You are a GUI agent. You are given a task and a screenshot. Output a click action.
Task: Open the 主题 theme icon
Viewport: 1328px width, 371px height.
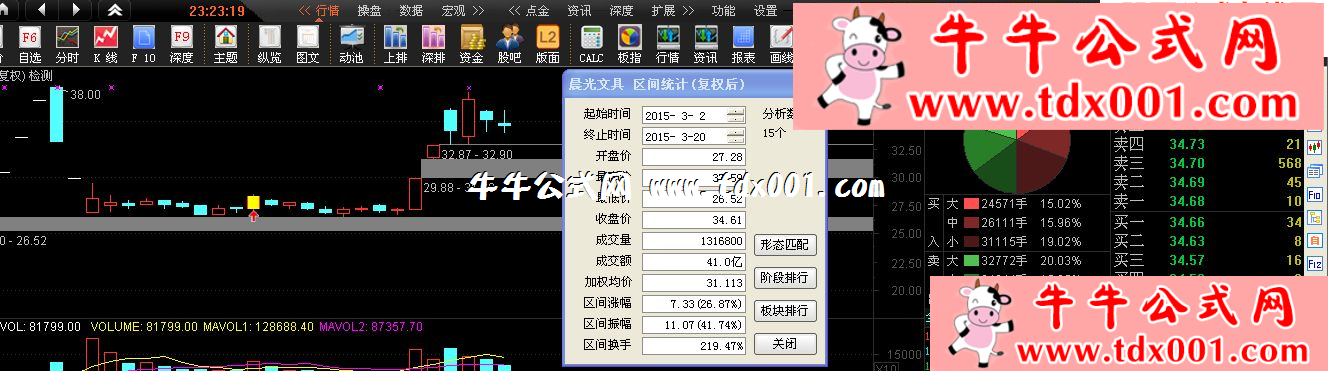(x=226, y=44)
